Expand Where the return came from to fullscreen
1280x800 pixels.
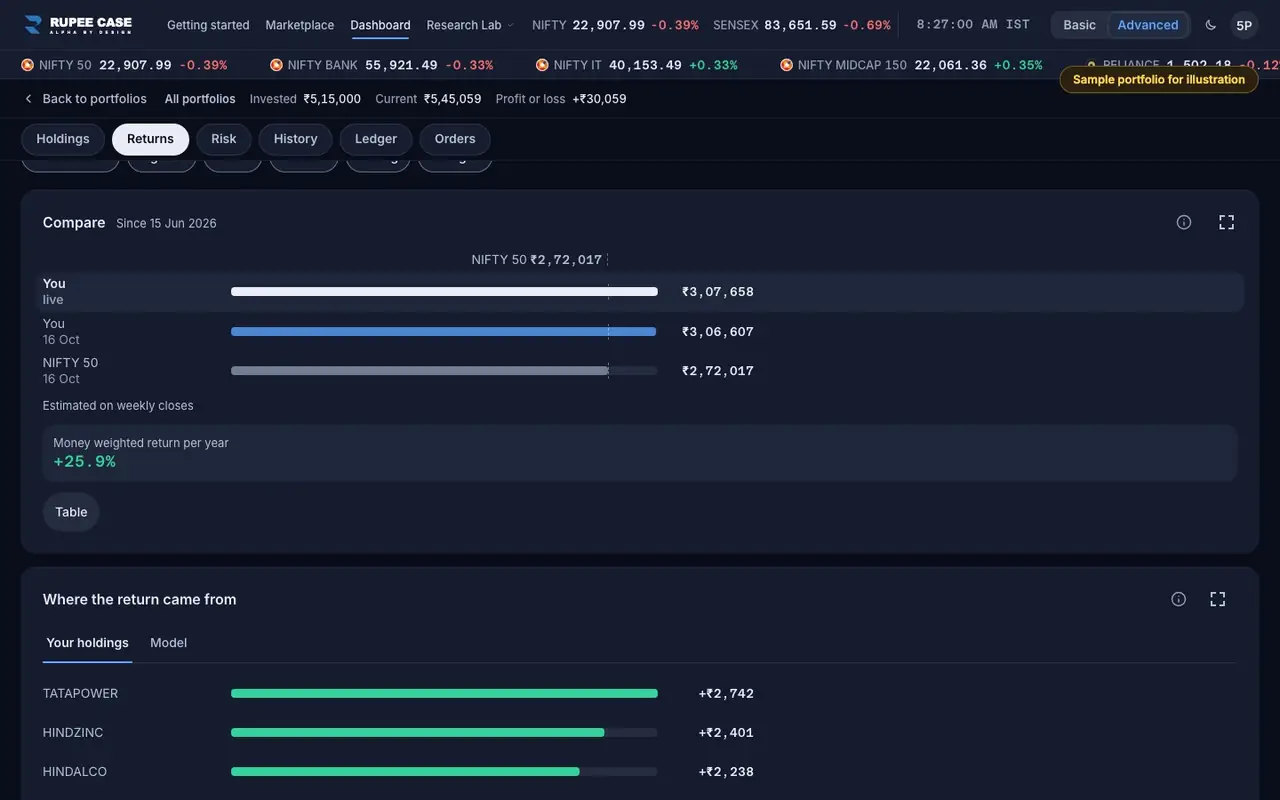(1218, 599)
